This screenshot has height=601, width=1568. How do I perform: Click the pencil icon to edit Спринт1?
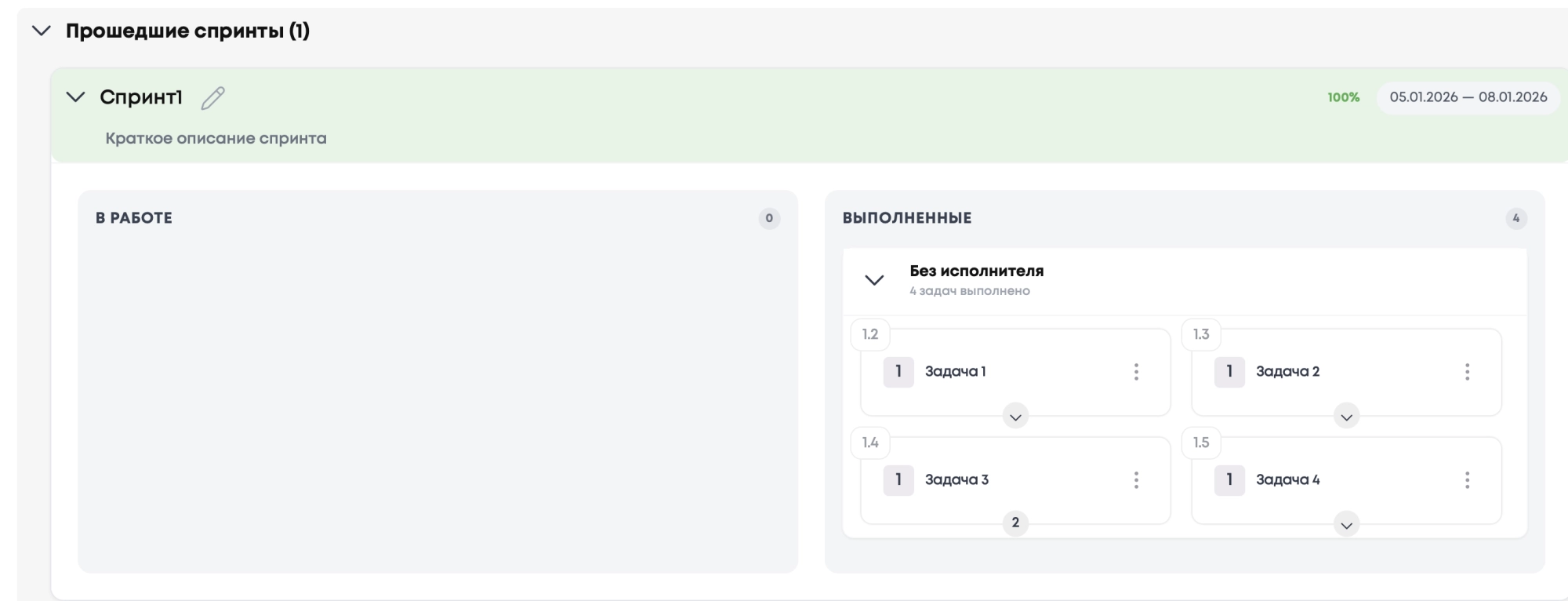click(x=212, y=97)
